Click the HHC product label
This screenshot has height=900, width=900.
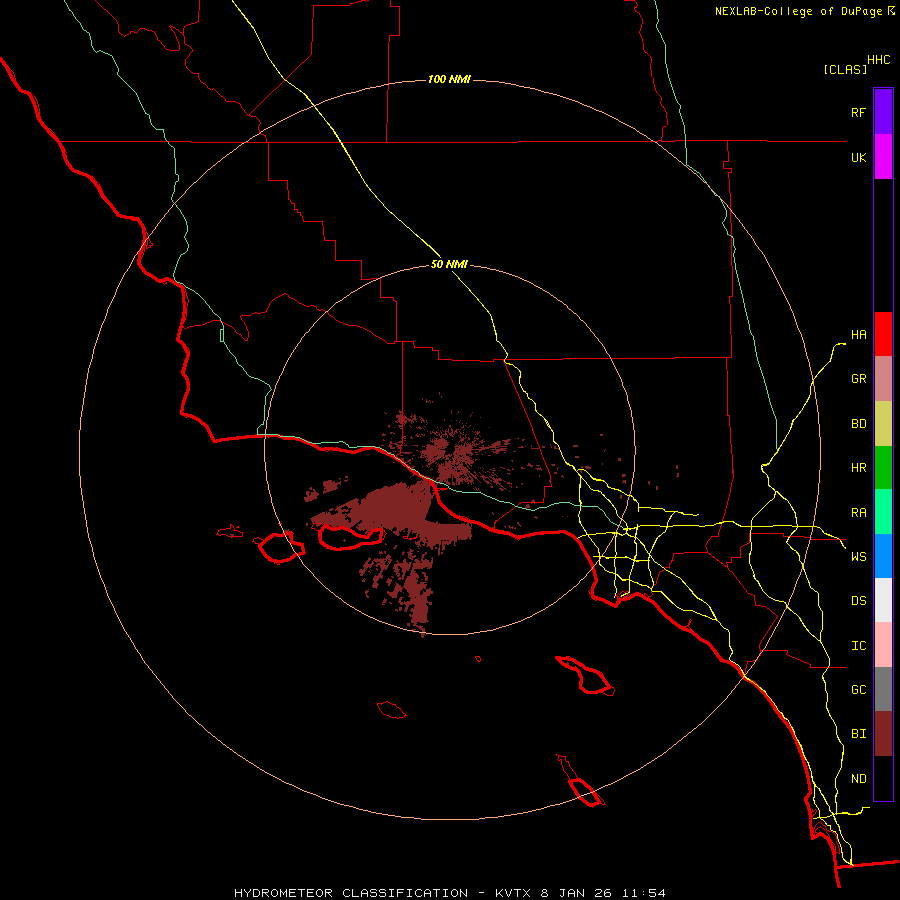pyautogui.click(x=878, y=60)
